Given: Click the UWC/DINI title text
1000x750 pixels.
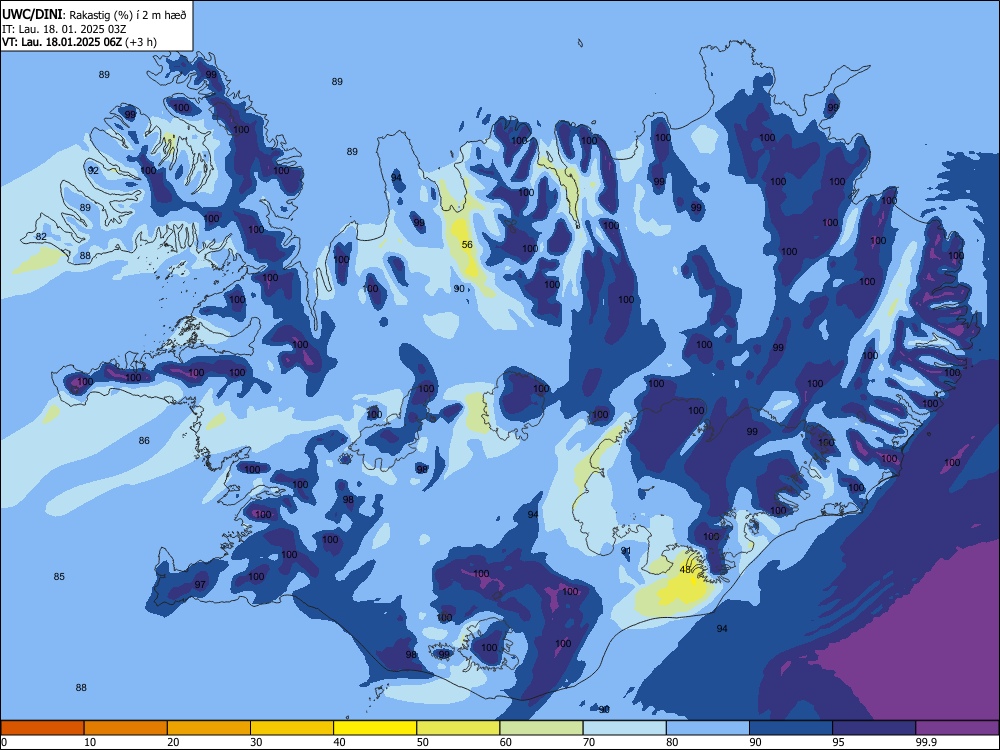Looking at the screenshot, I should tap(31, 15).
